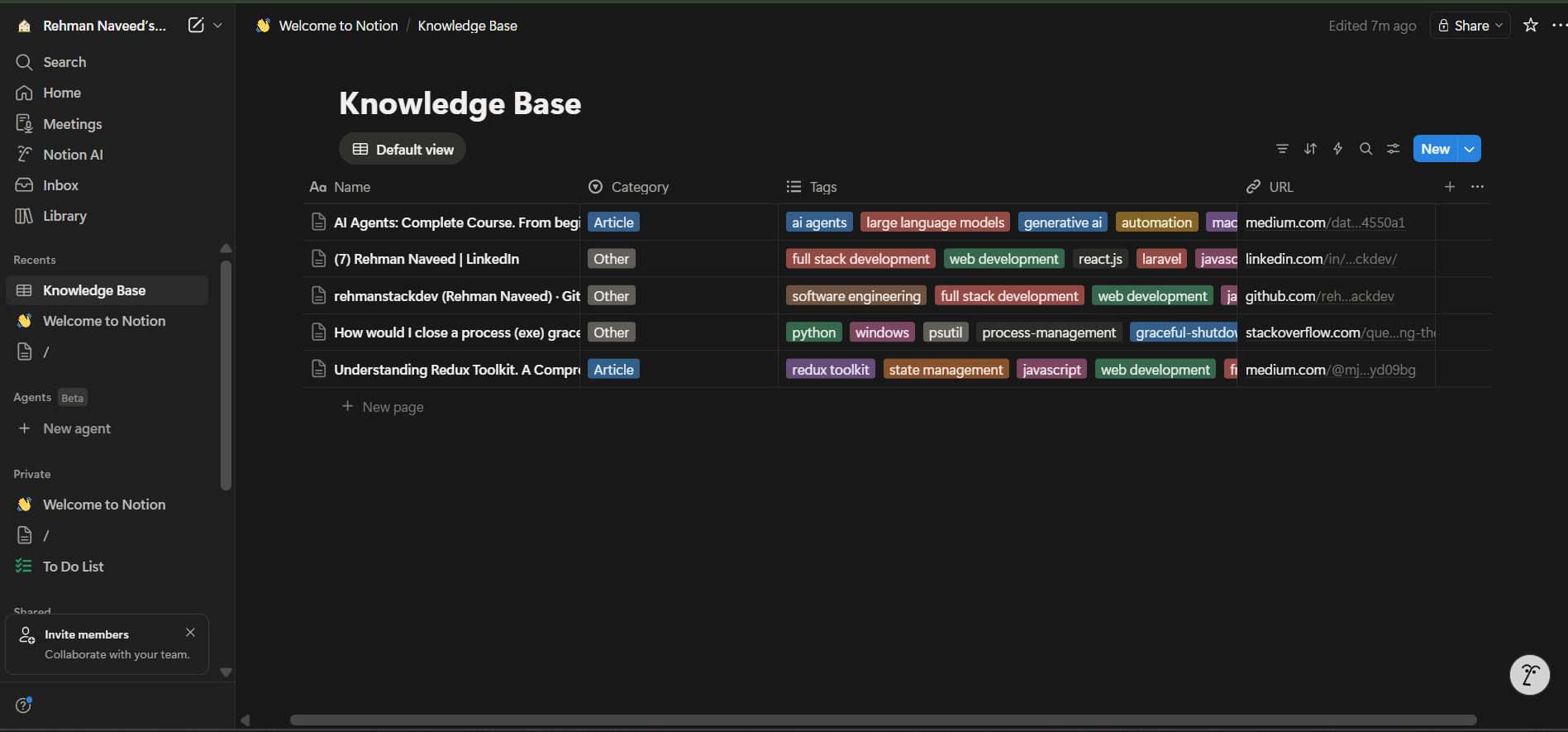1568x732 pixels.
Task: Open the sort options icon
Action: [x=1310, y=149]
